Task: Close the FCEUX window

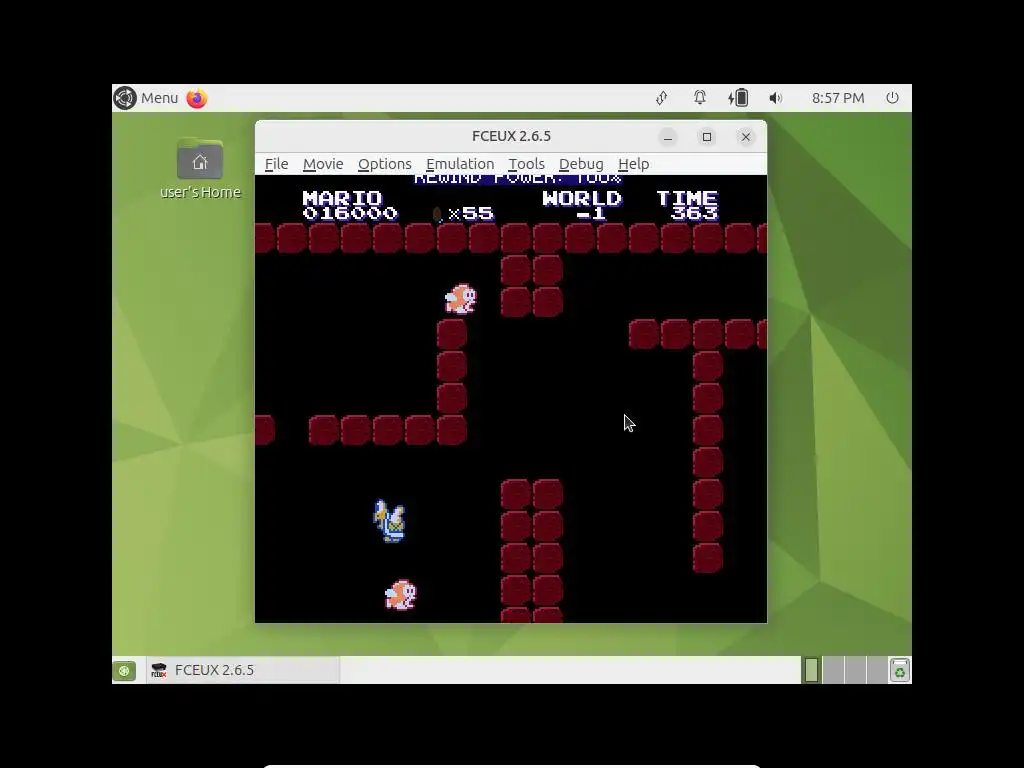Action: (x=746, y=137)
